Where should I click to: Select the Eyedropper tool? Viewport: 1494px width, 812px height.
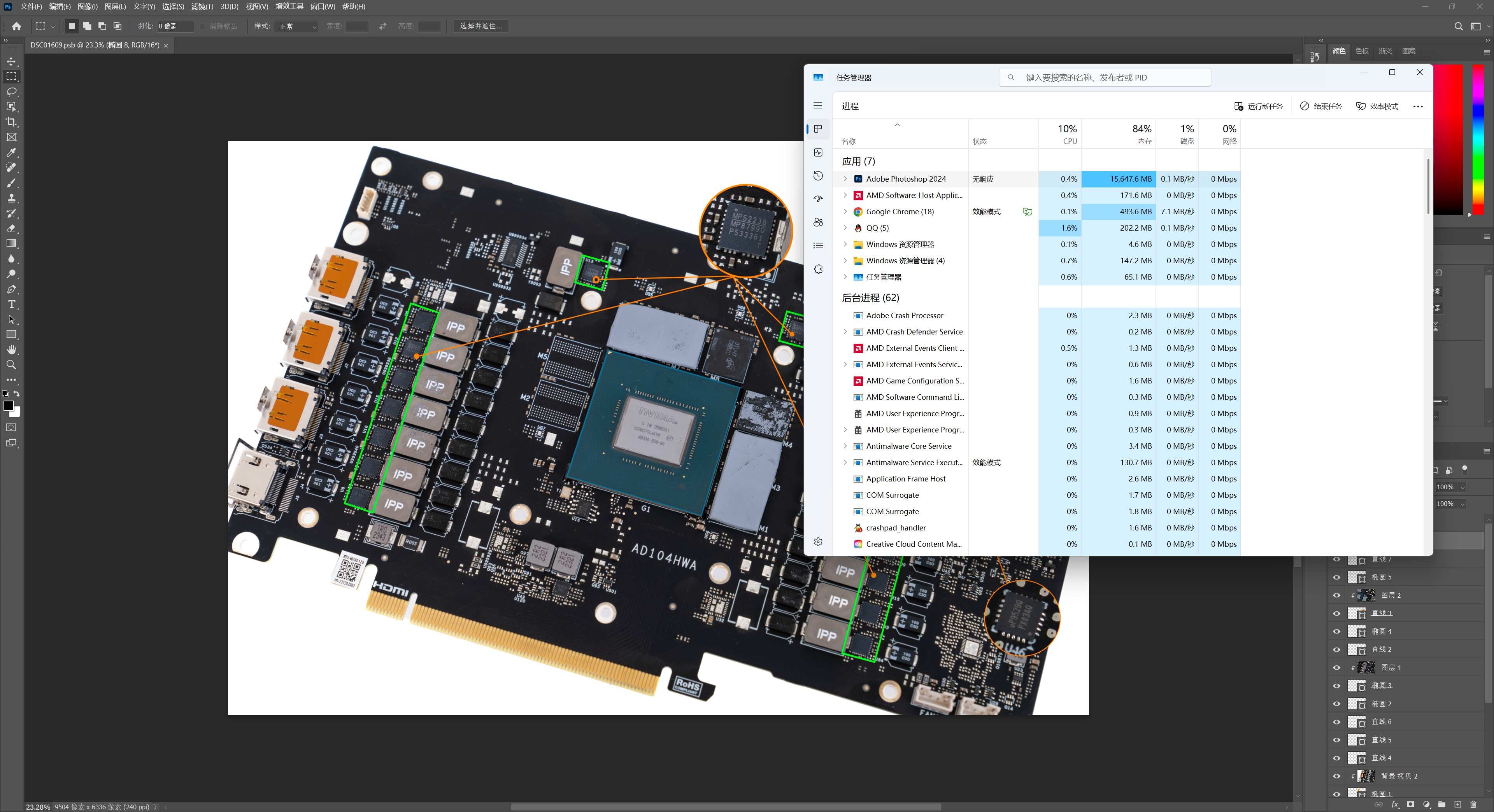point(11,152)
